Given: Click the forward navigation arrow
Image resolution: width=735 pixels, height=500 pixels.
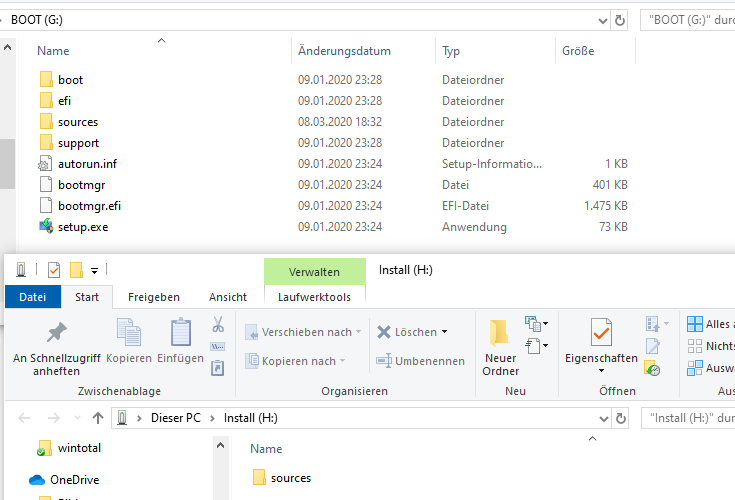Looking at the screenshot, I should pyautogui.click(x=54, y=418).
